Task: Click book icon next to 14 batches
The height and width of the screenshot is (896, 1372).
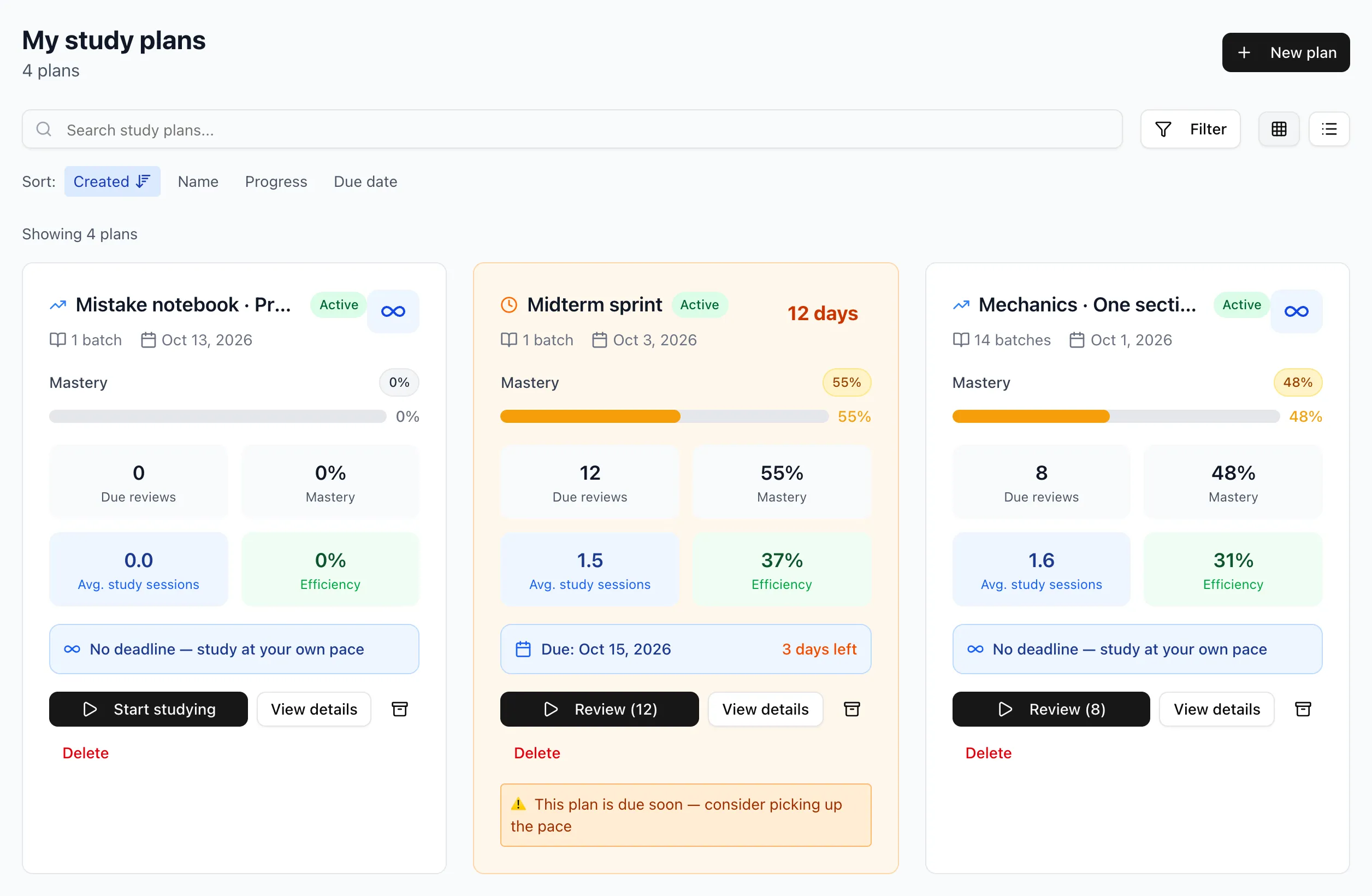Action: pyautogui.click(x=961, y=340)
